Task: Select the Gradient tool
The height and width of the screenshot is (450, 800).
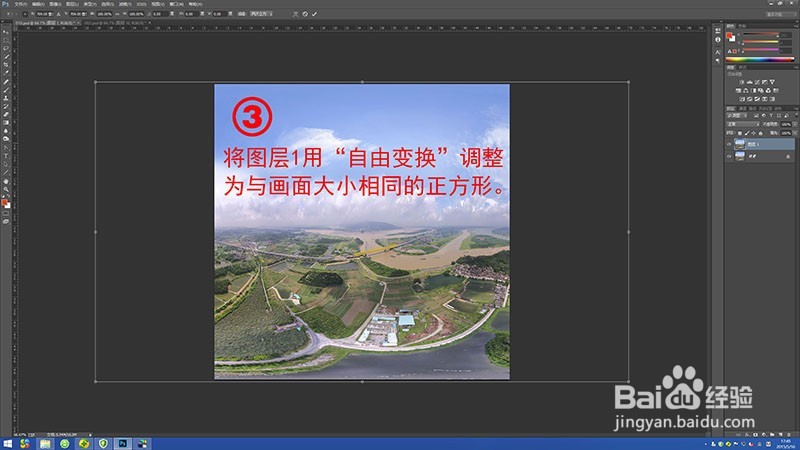Action: pos(6,122)
